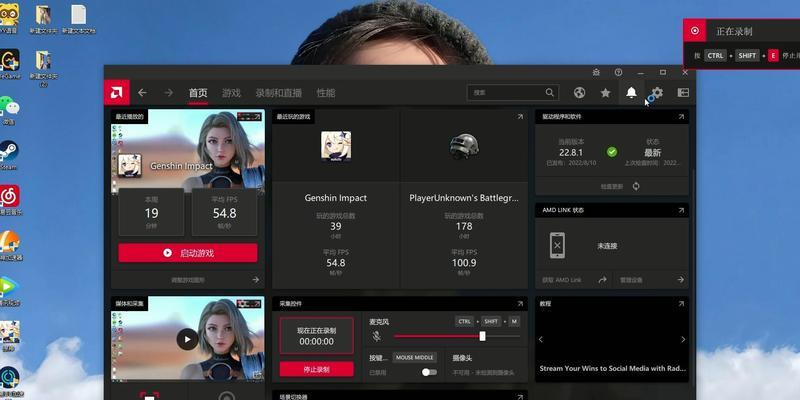Go forward with the right arrow
Viewport: 800px width, 400px height.
pyautogui.click(x=168, y=92)
